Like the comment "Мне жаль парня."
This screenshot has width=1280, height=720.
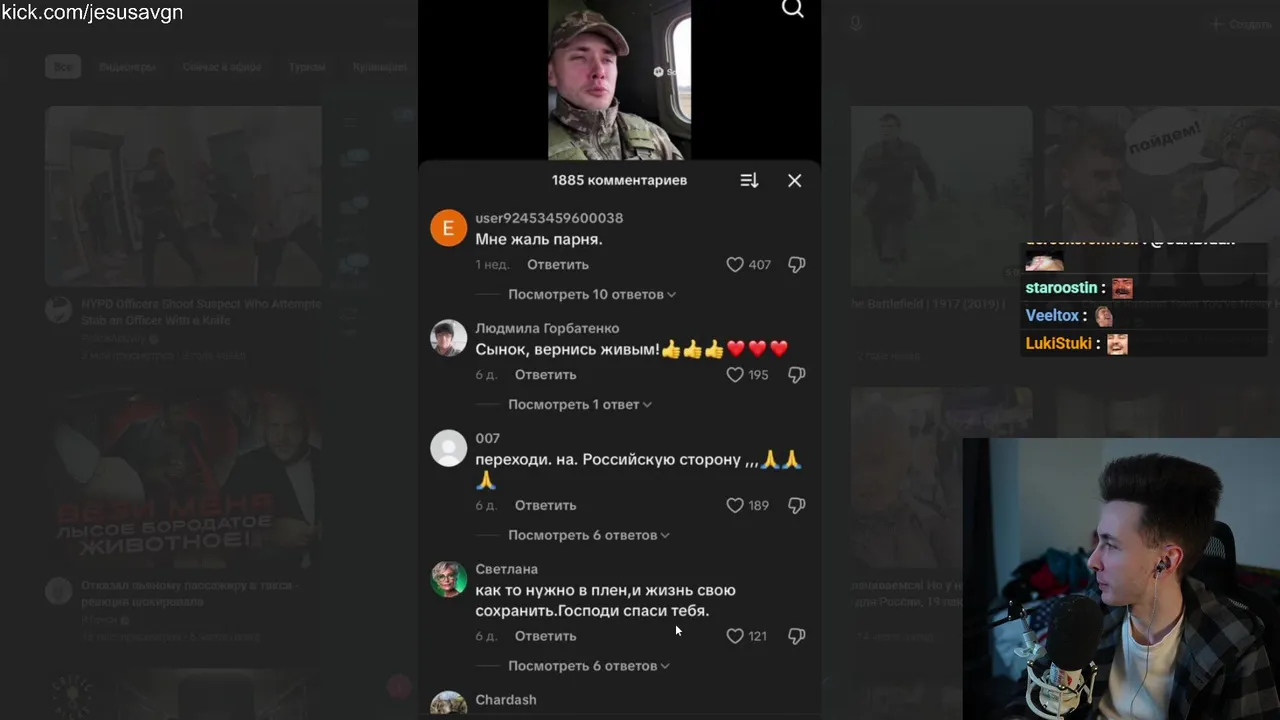(x=735, y=265)
